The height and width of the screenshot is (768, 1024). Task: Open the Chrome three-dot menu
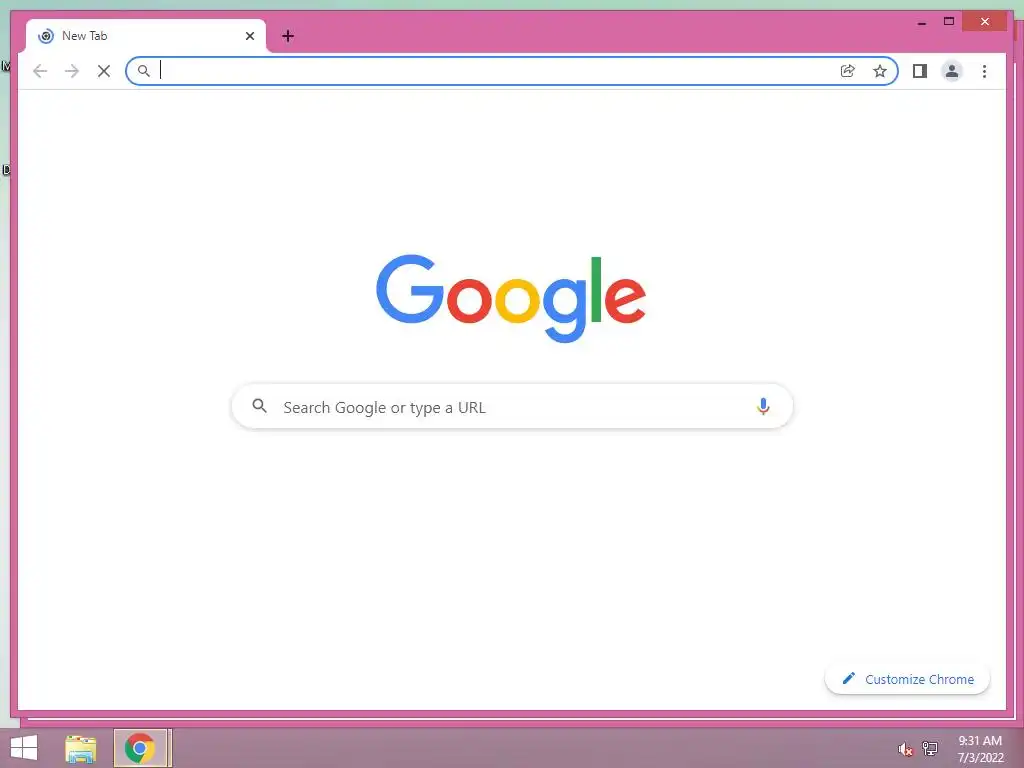tap(984, 71)
